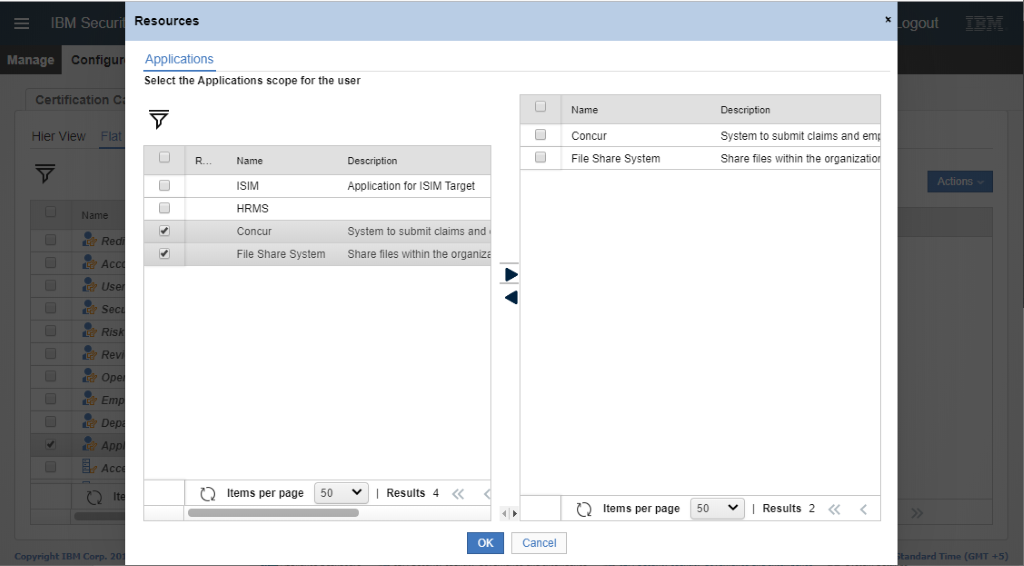This screenshot has height=566, width=1024.
Task: Uncheck the Concur checkbox in left table
Action: (165, 231)
